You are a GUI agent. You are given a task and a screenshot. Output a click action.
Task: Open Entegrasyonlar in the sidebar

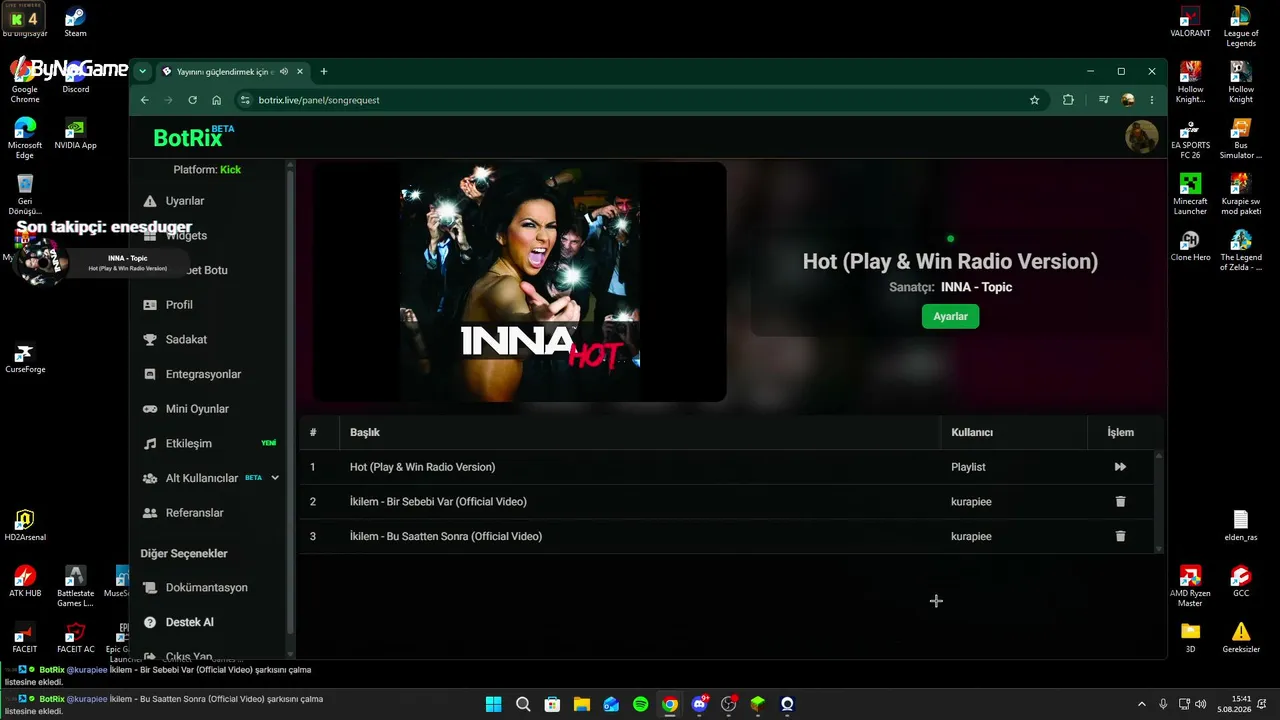point(203,374)
